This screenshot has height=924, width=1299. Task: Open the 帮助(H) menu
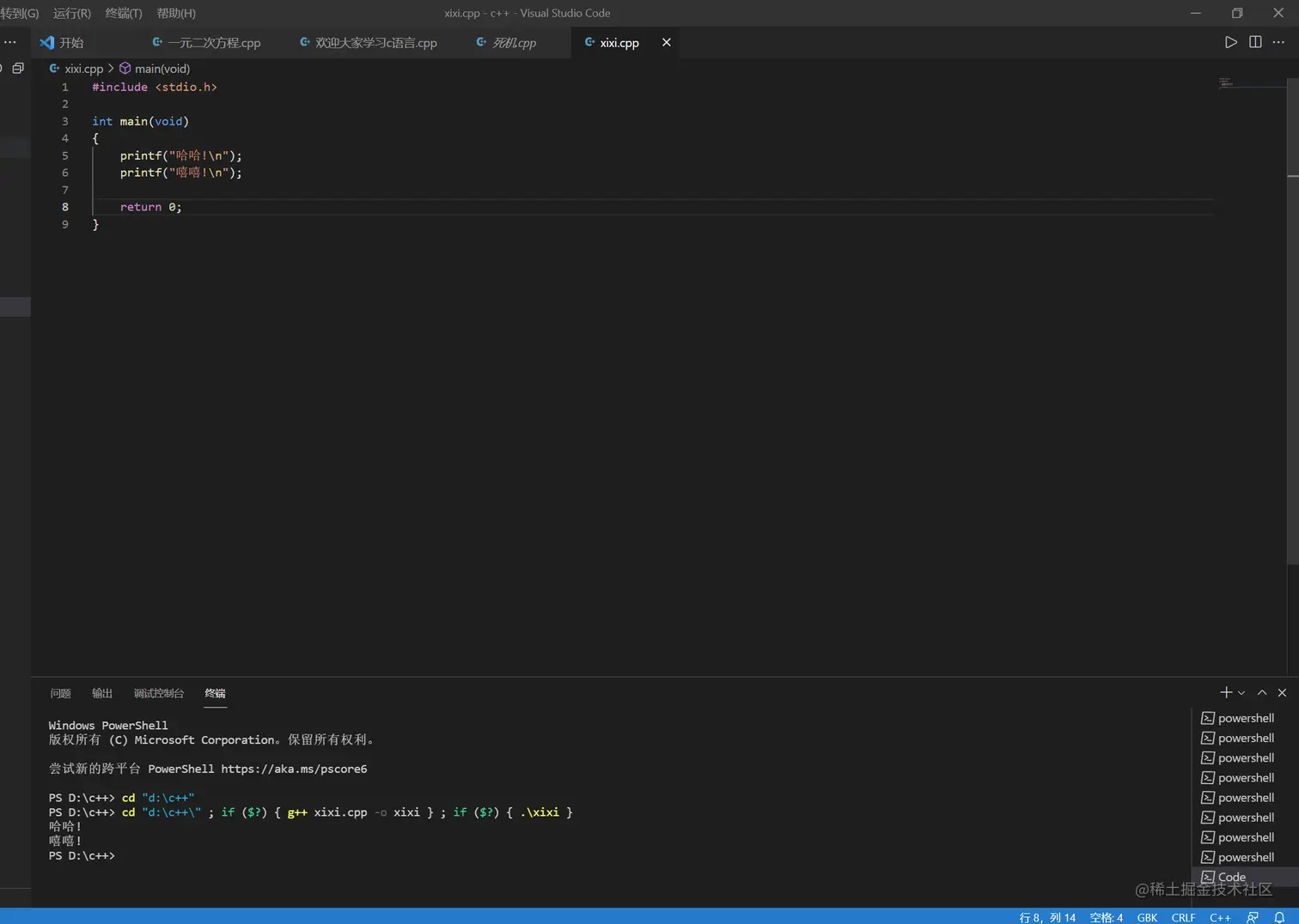coord(176,13)
